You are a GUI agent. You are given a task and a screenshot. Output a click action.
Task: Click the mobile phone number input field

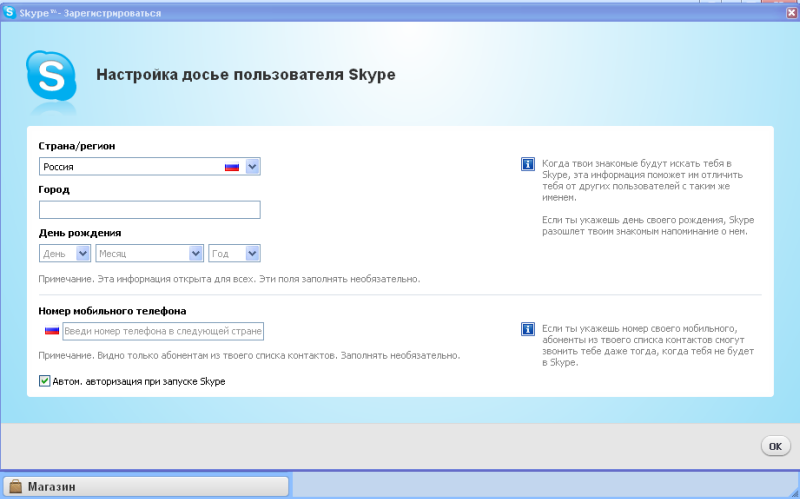163,331
